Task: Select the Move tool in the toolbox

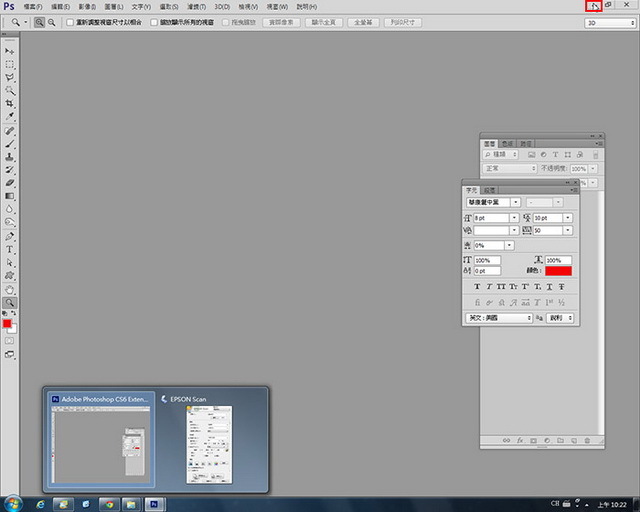Action: pyautogui.click(x=10, y=50)
